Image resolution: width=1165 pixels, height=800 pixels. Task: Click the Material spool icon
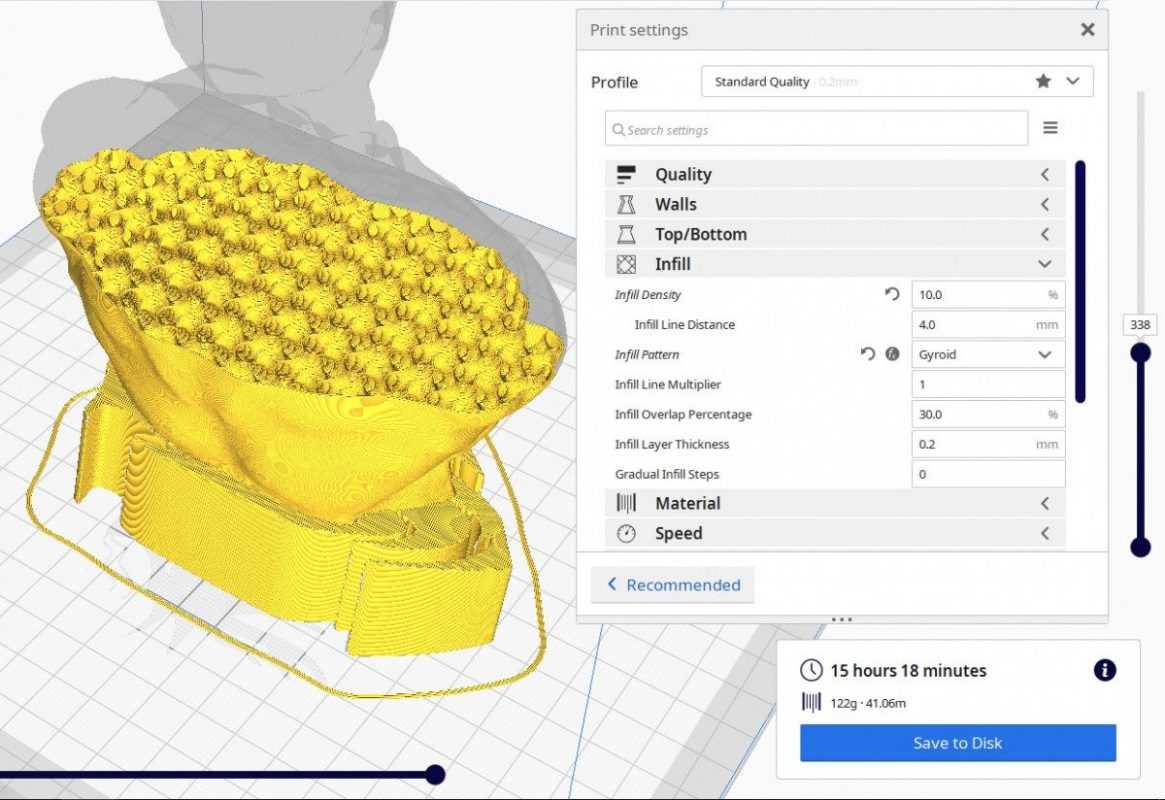point(626,503)
